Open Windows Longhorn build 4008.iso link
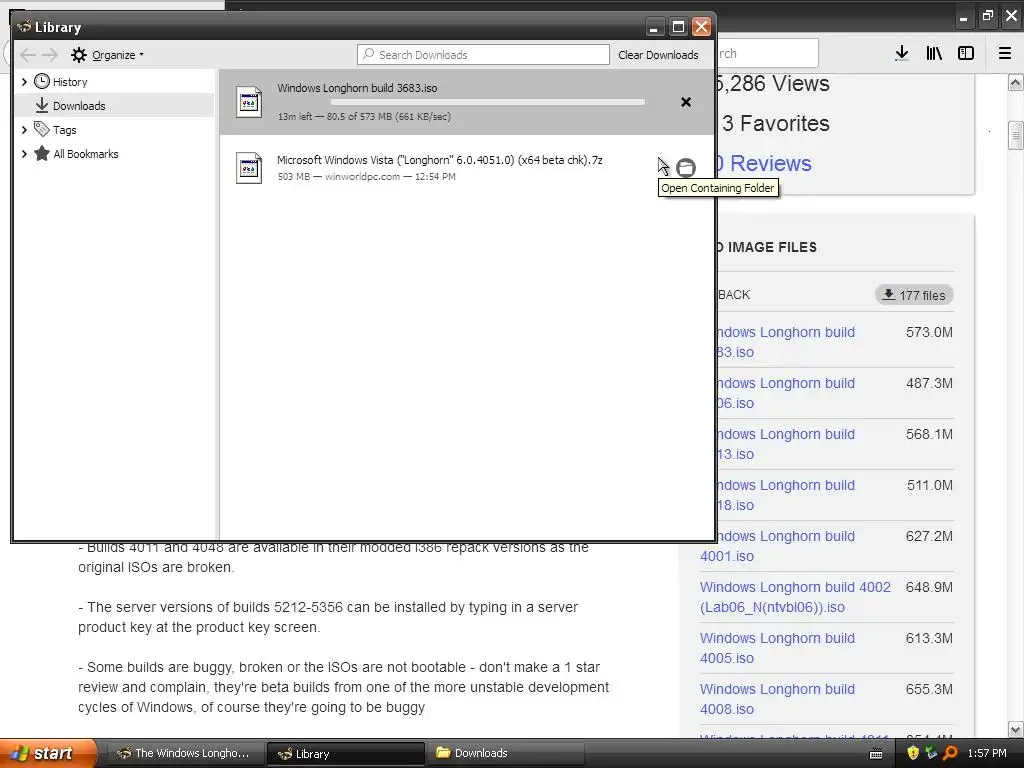The width and height of the screenshot is (1024, 768). click(777, 699)
